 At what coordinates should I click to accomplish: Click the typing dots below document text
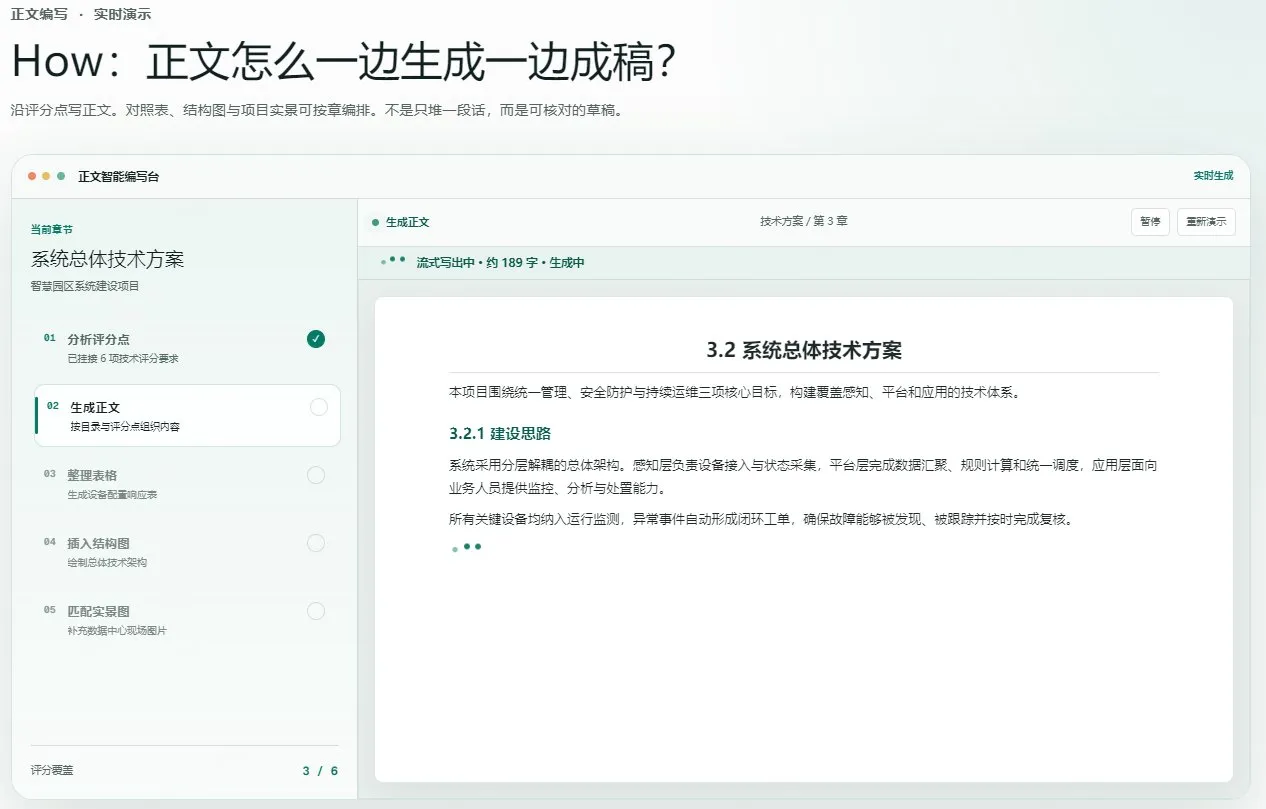pyautogui.click(x=467, y=547)
